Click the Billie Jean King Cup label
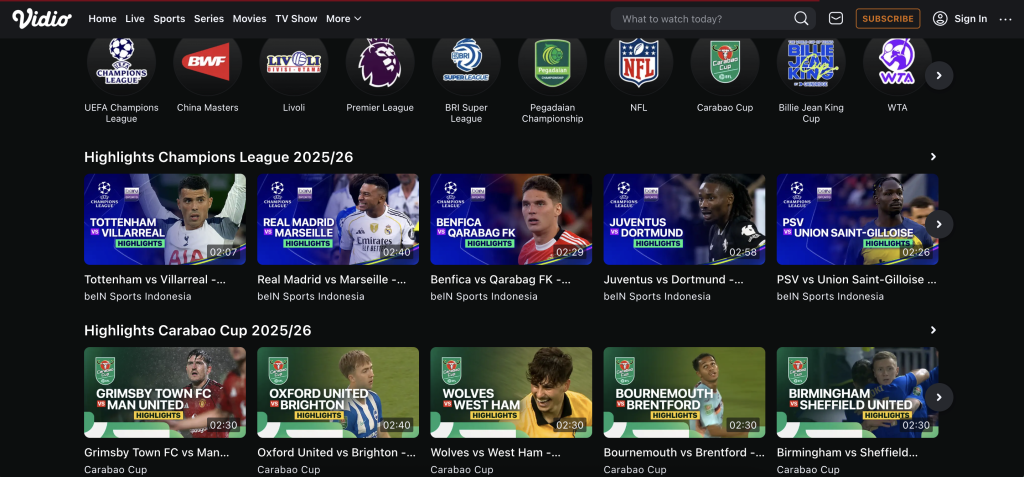The height and width of the screenshot is (477, 1024). [811, 113]
